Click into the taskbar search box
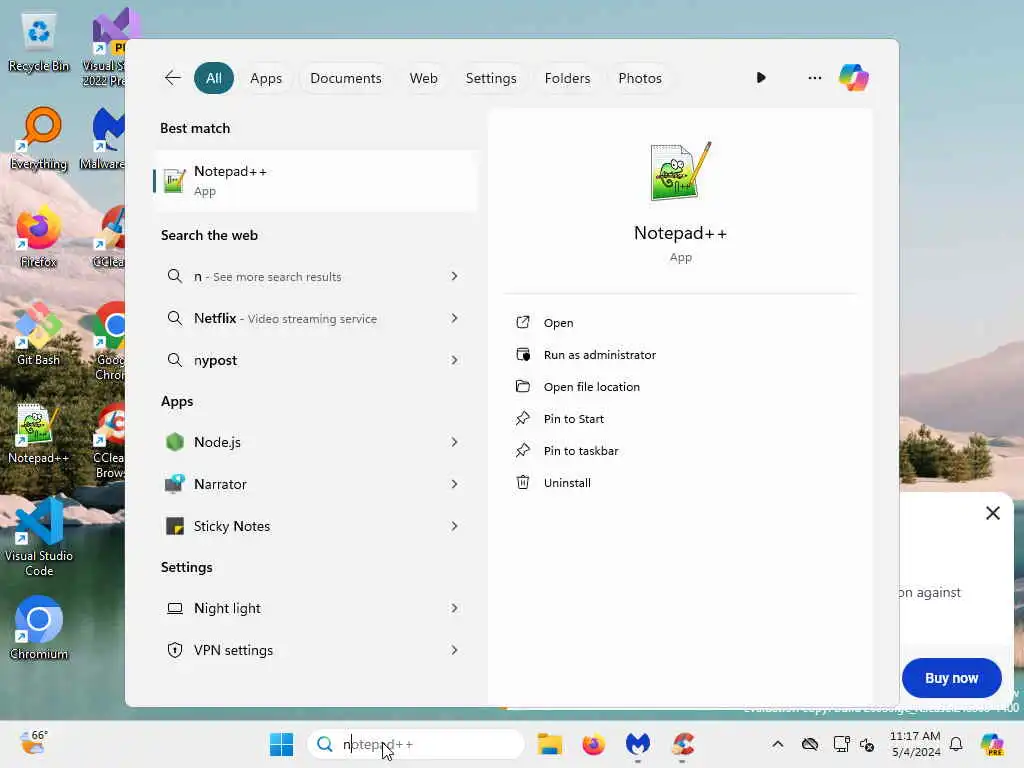 click(416, 744)
